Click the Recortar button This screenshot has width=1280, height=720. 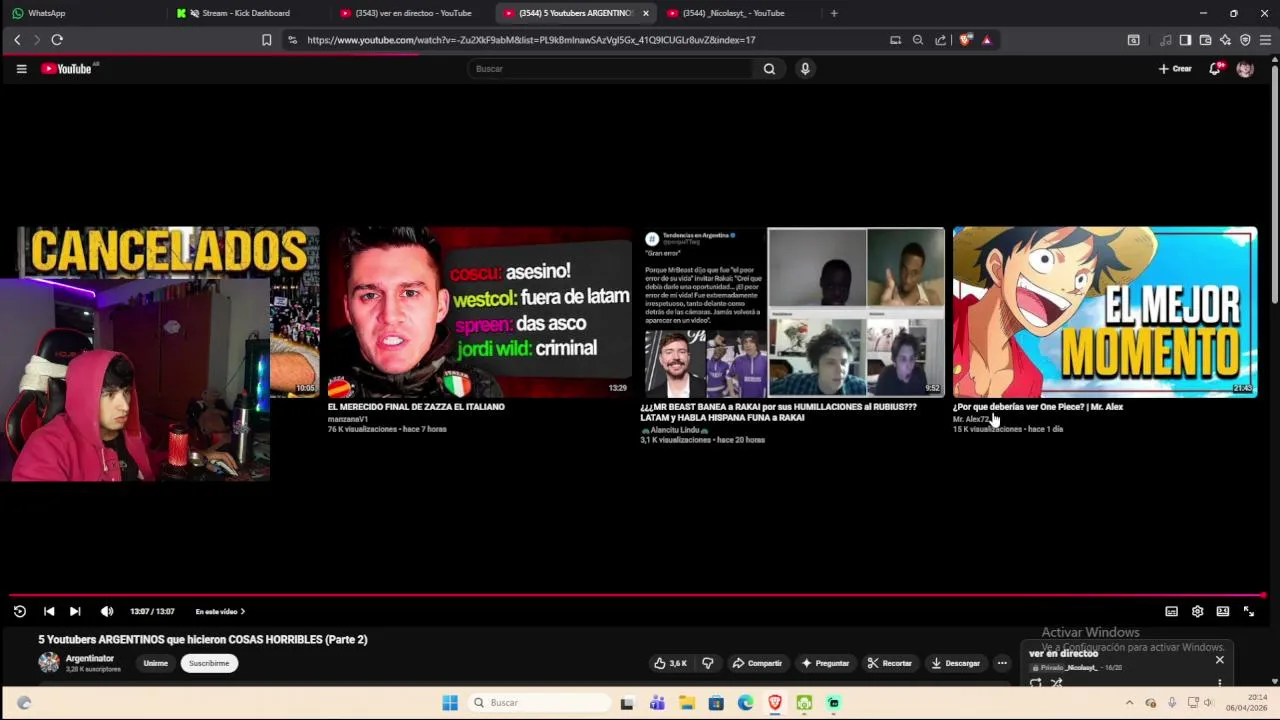(x=889, y=663)
